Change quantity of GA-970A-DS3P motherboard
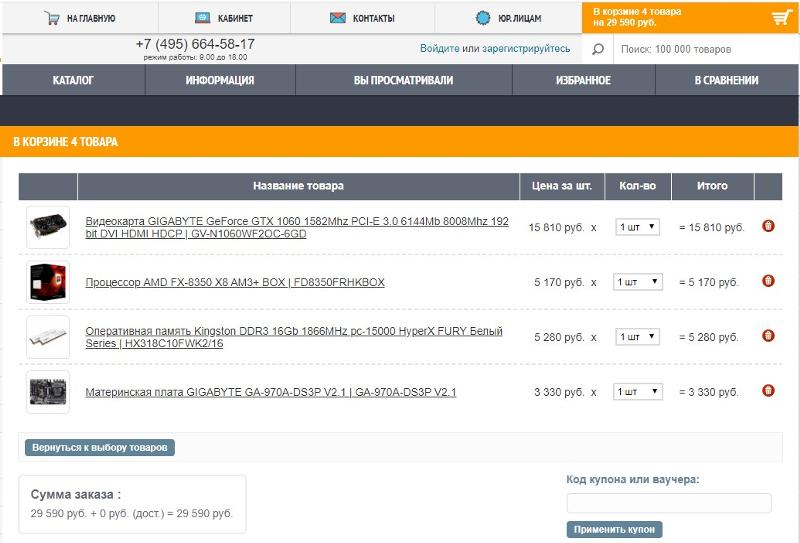The width and height of the screenshot is (800, 543). coord(638,391)
